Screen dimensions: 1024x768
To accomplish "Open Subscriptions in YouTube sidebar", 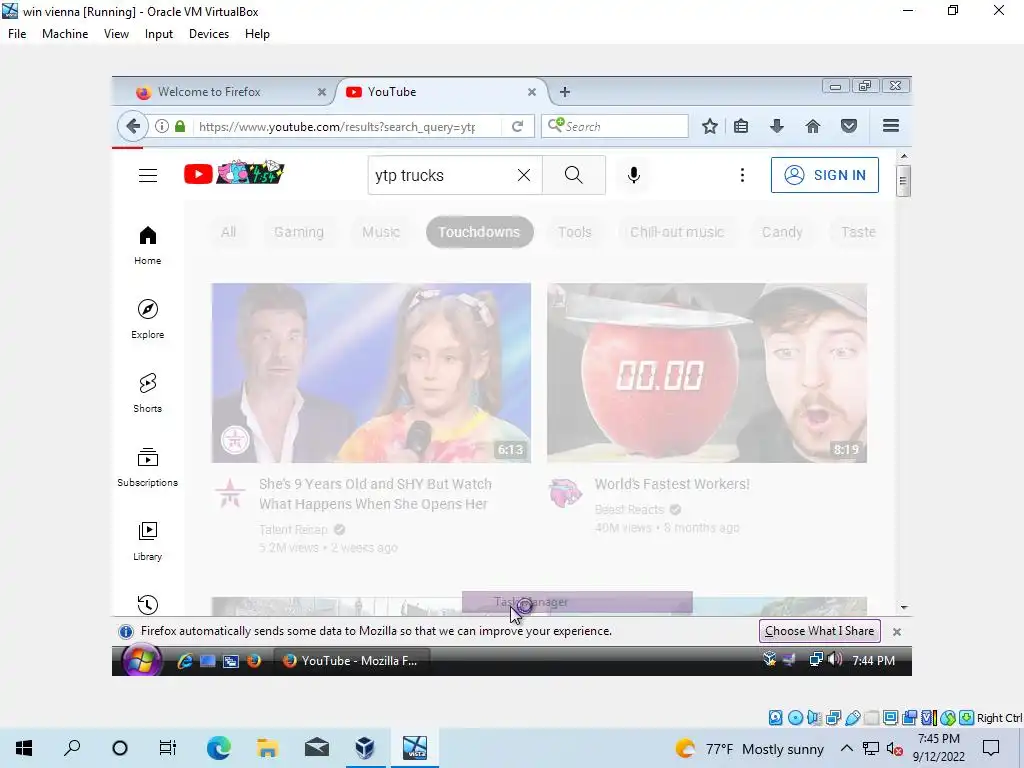I will (x=148, y=468).
